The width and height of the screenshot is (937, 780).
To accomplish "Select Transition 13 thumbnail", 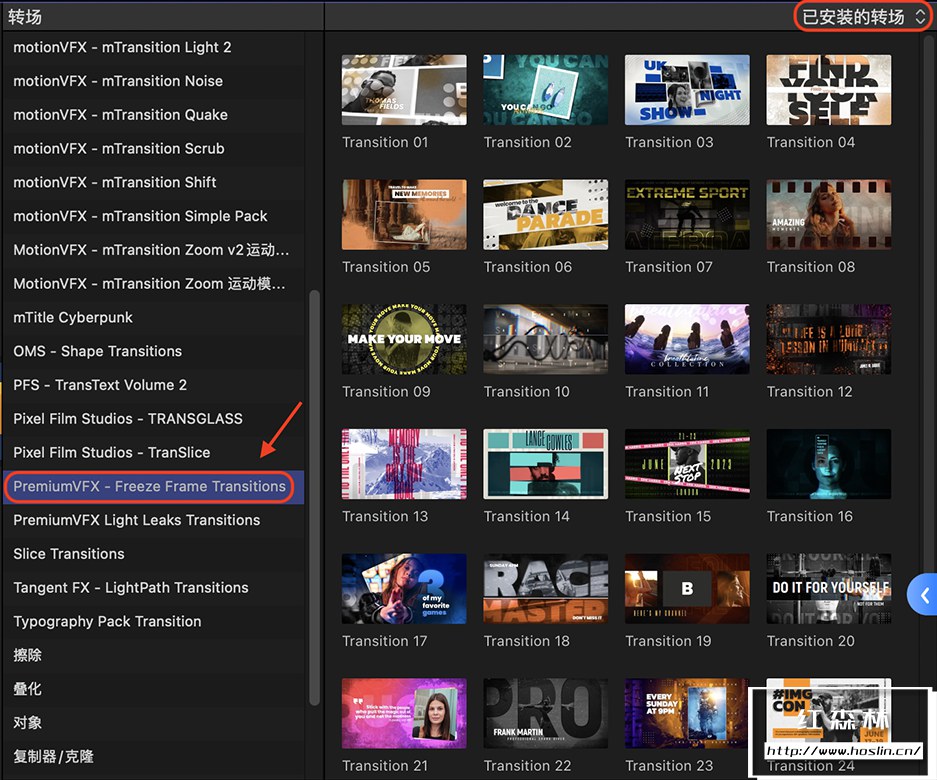I will [x=404, y=464].
